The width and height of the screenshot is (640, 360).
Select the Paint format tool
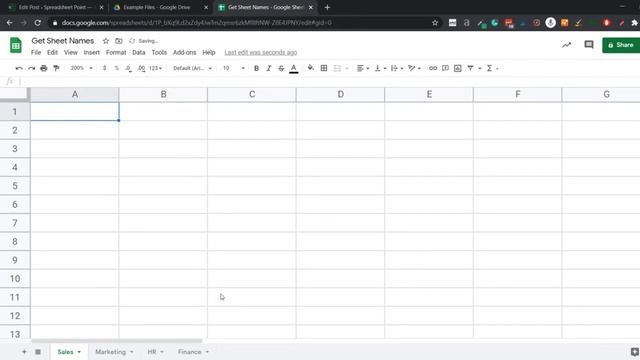(x=56, y=68)
